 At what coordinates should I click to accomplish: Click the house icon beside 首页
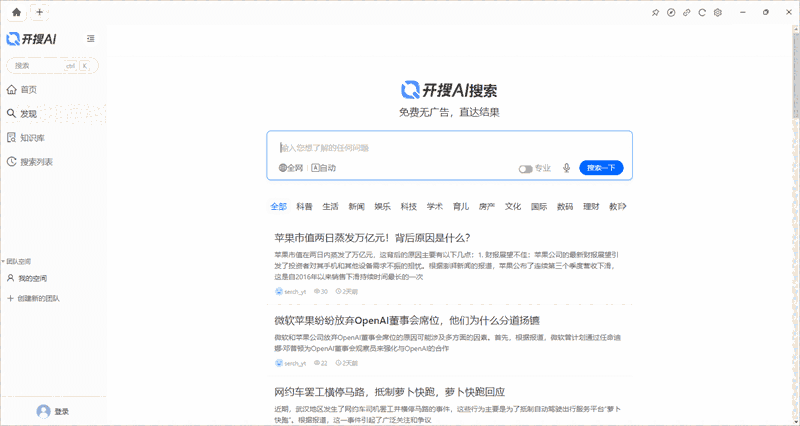click(x=11, y=90)
